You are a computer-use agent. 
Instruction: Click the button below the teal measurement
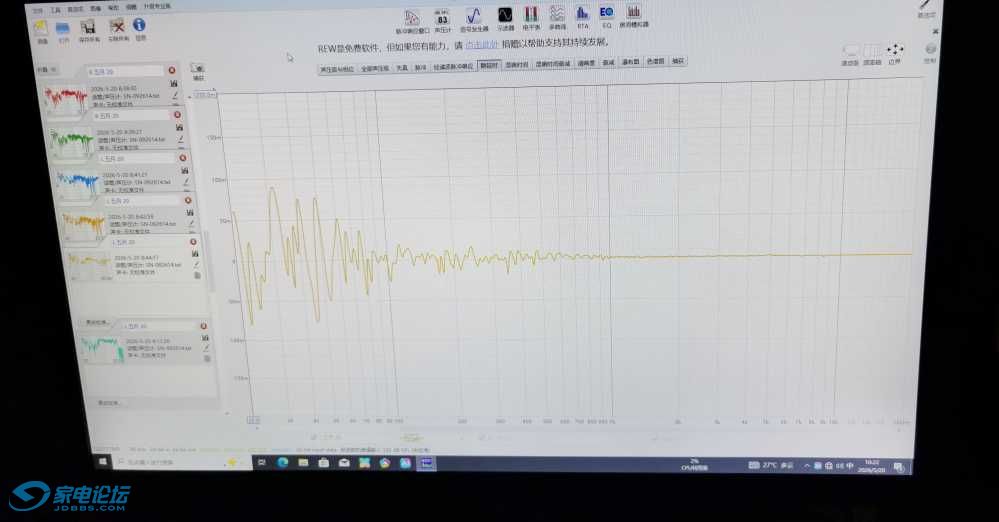(108, 403)
